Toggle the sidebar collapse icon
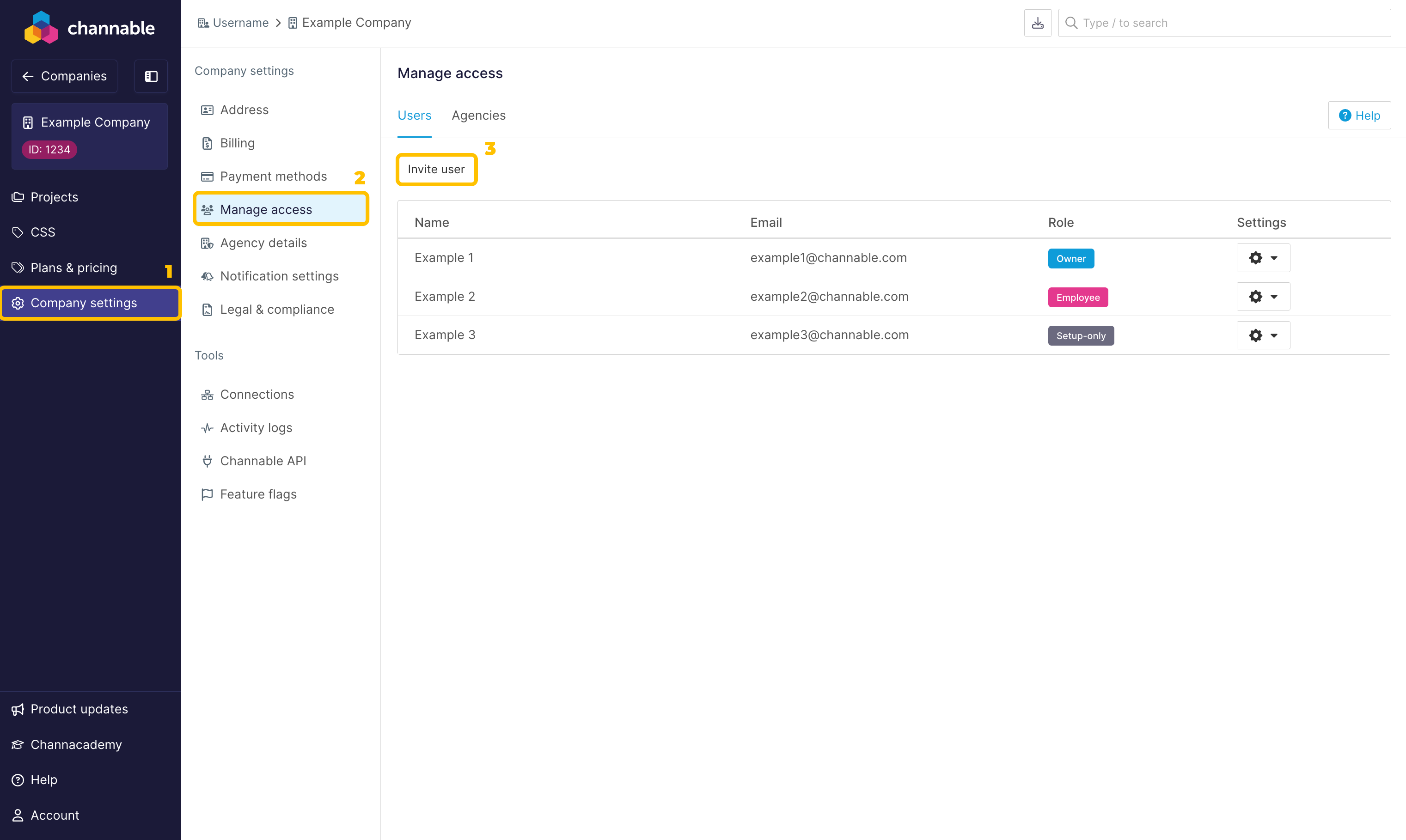This screenshot has height=840, width=1406. (151, 76)
